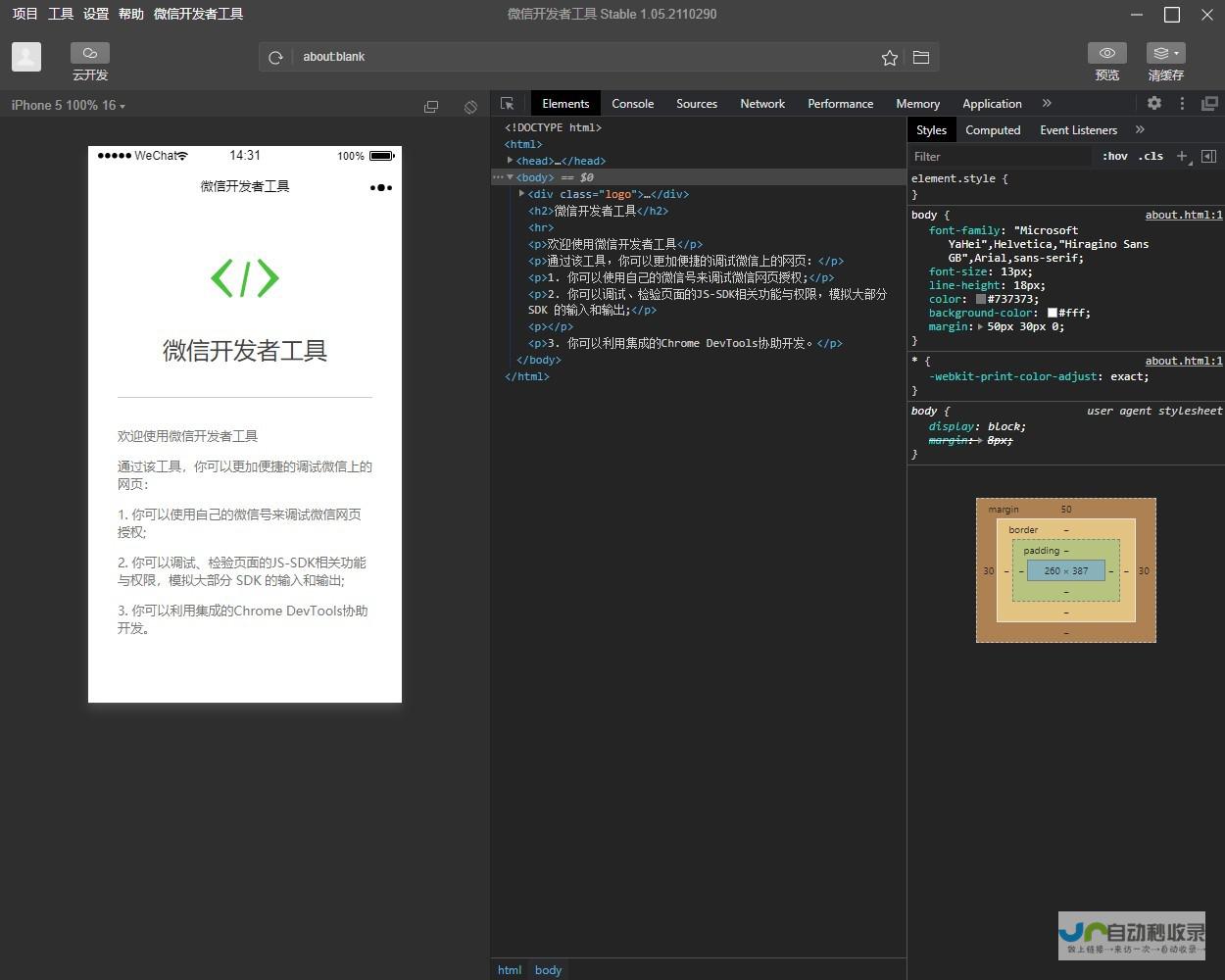Switch to the Performance tab
Image resolution: width=1225 pixels, height=980 pixels.
pyautogui.click(x=840, y=103)
